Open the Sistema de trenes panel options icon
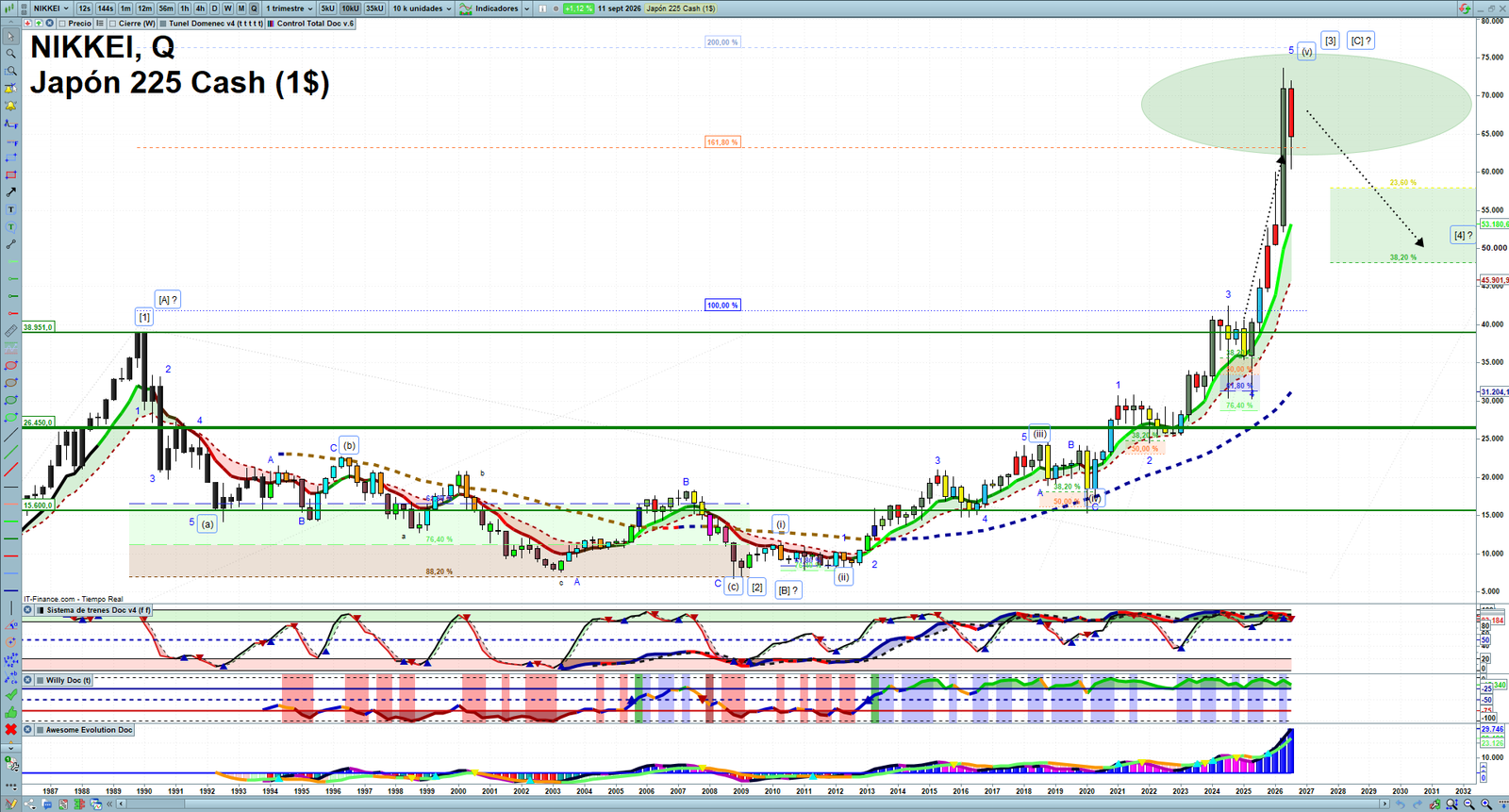1509x812 pixels. 28,610
